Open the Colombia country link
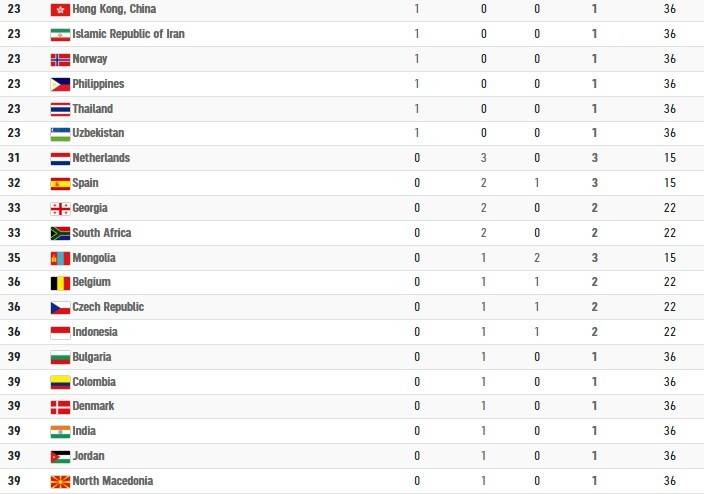The height and width of the screenshot is (494, 704). tap(94, 382)
